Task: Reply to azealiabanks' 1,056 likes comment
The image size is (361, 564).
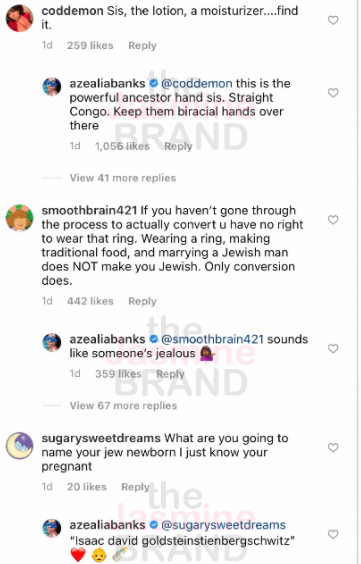Action: (178, 146)
